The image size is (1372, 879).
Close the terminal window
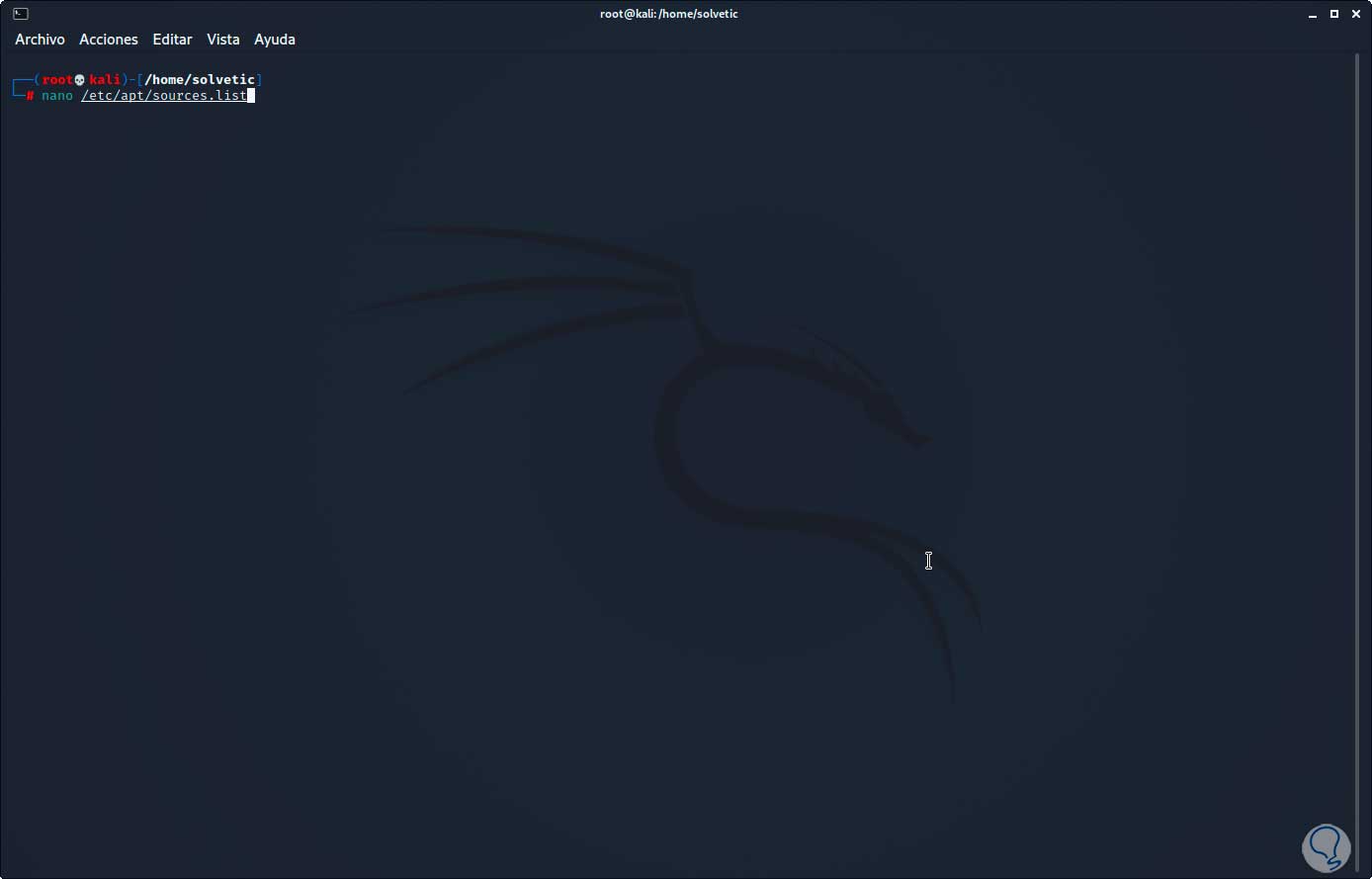[1355, 14]
